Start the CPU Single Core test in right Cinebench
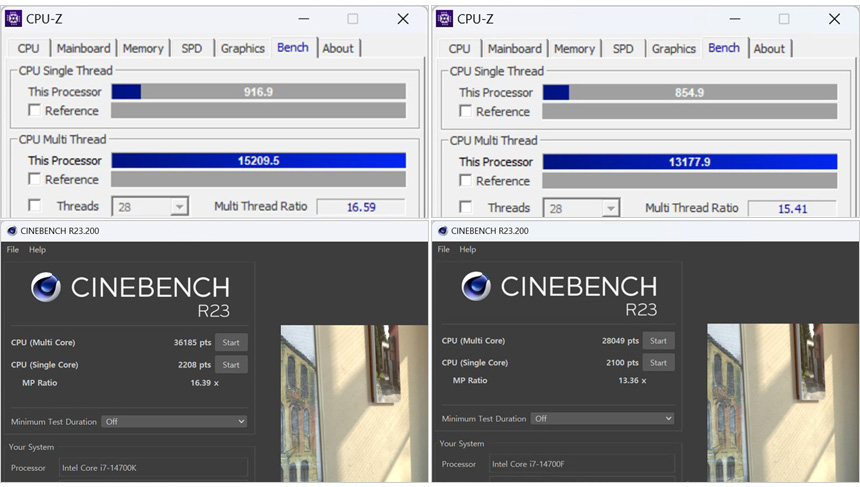 [657, 362]
